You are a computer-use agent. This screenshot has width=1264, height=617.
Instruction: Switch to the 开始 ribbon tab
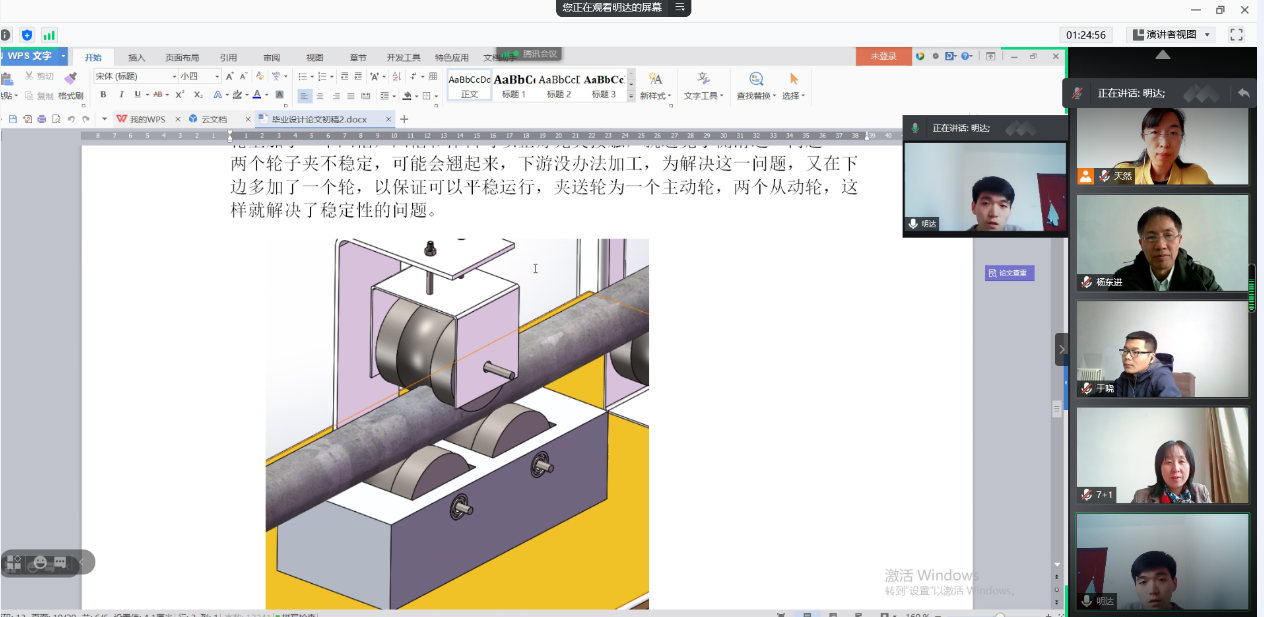coord(93,58)
